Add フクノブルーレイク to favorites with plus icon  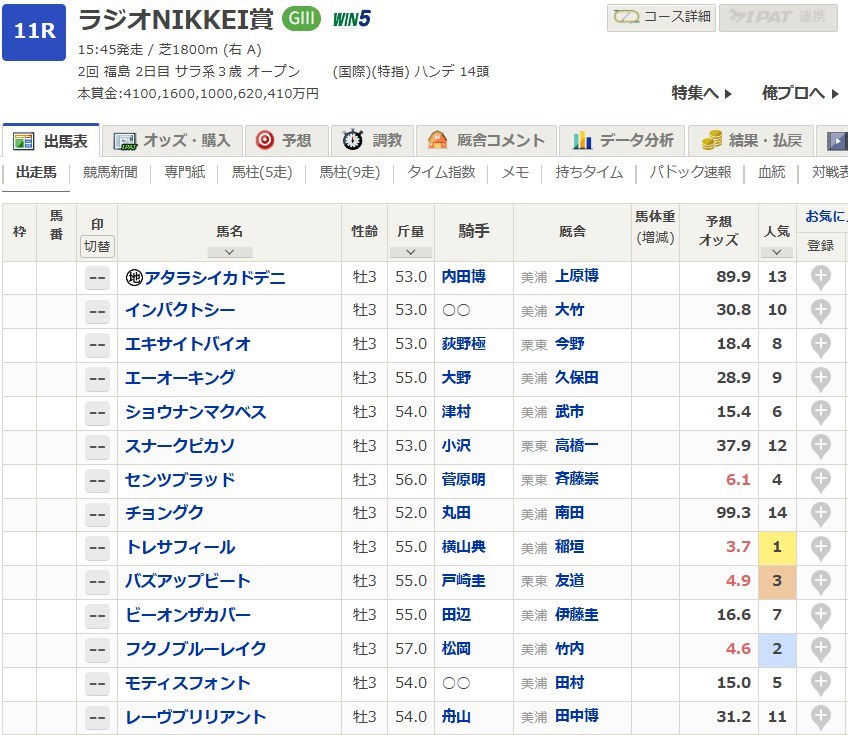tap(820, 650)
